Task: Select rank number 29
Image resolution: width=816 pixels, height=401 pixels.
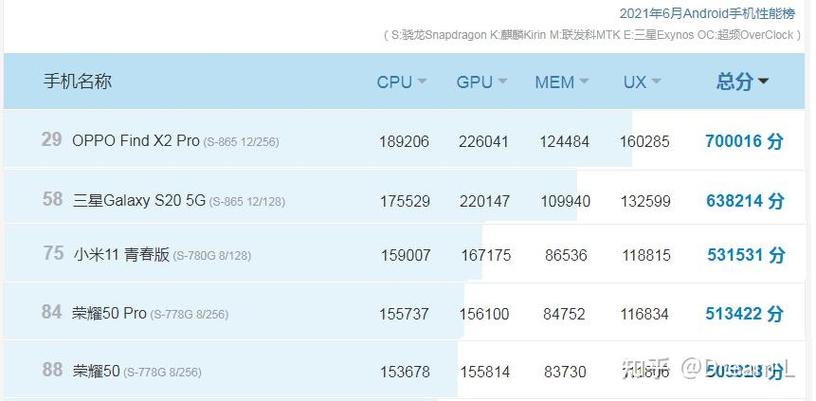Action: (52, 139)
